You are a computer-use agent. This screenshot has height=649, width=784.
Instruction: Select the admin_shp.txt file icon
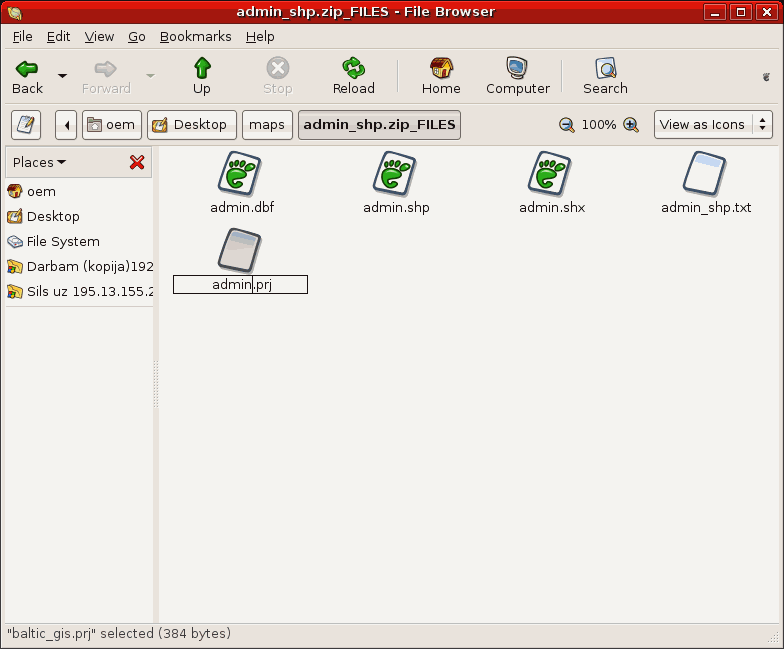pos(704,174)
